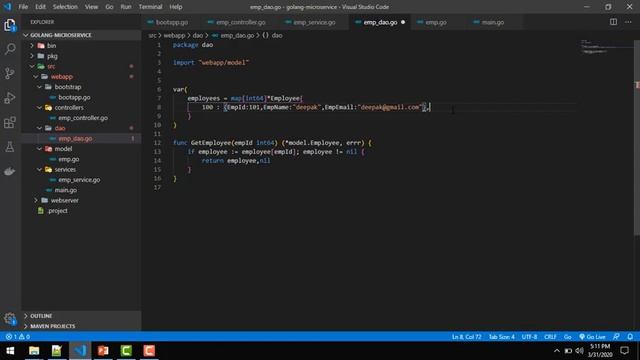Open Windows Start menu
Screen dimensions: 640x360
[x=10, y=351]
